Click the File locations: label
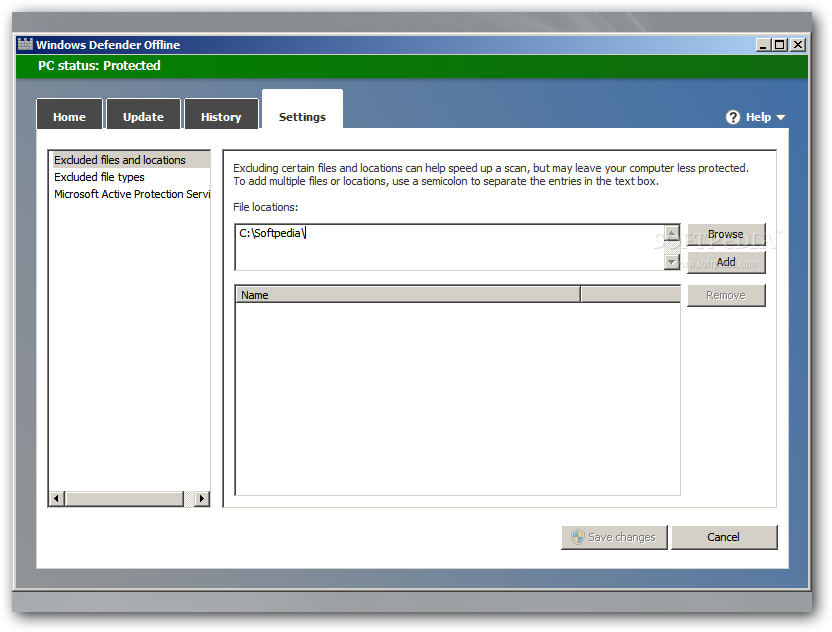 click(265, 207)
